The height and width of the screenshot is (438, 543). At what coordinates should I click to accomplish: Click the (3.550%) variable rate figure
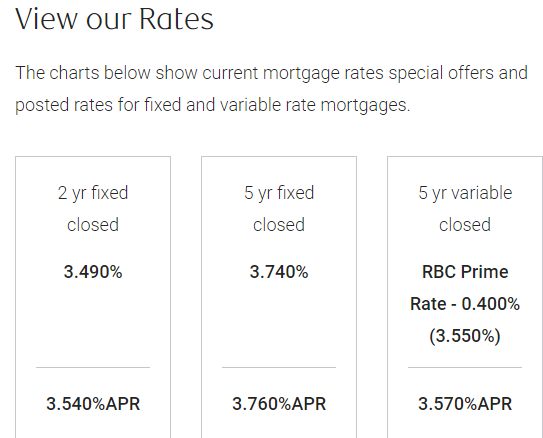(x=465, y=336)
